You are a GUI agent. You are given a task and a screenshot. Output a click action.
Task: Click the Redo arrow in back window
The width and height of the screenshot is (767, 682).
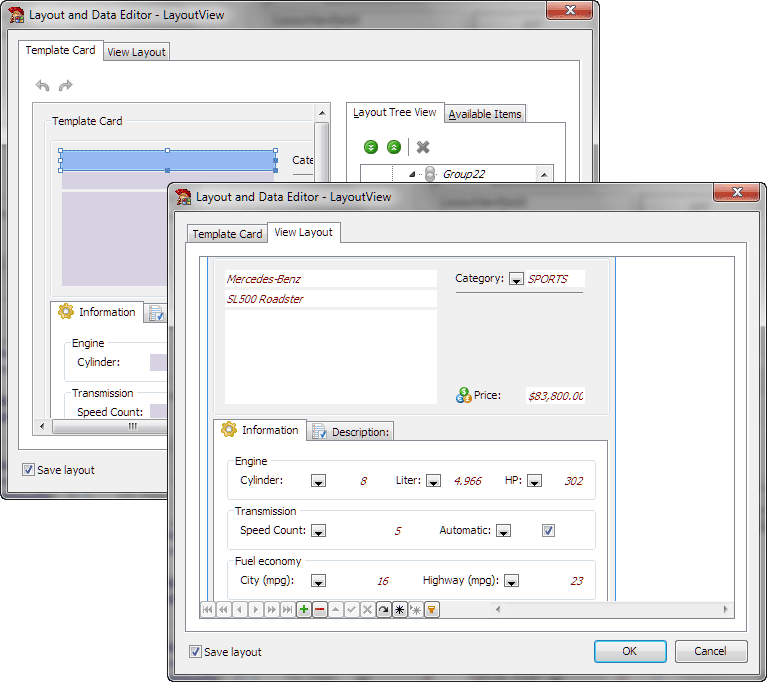click(66, 86)
